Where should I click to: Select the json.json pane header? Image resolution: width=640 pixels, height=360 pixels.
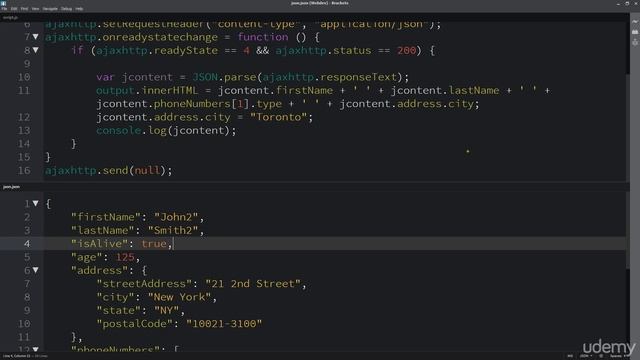(x=11, y=187)
